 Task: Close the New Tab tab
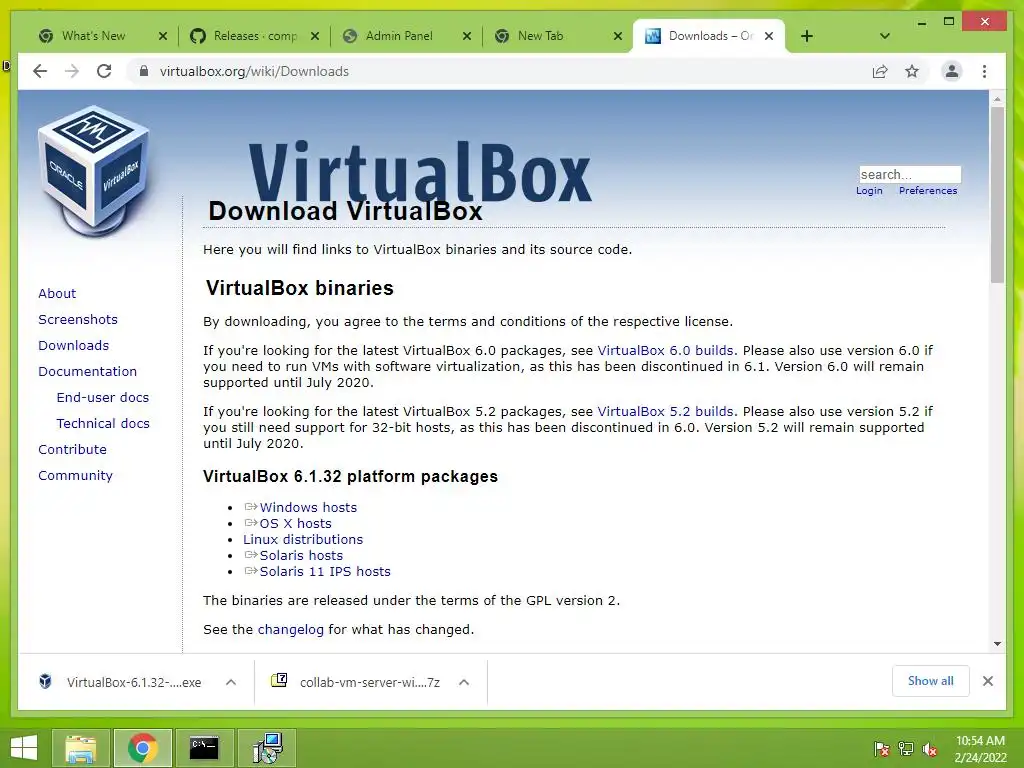tap(618, 36)
